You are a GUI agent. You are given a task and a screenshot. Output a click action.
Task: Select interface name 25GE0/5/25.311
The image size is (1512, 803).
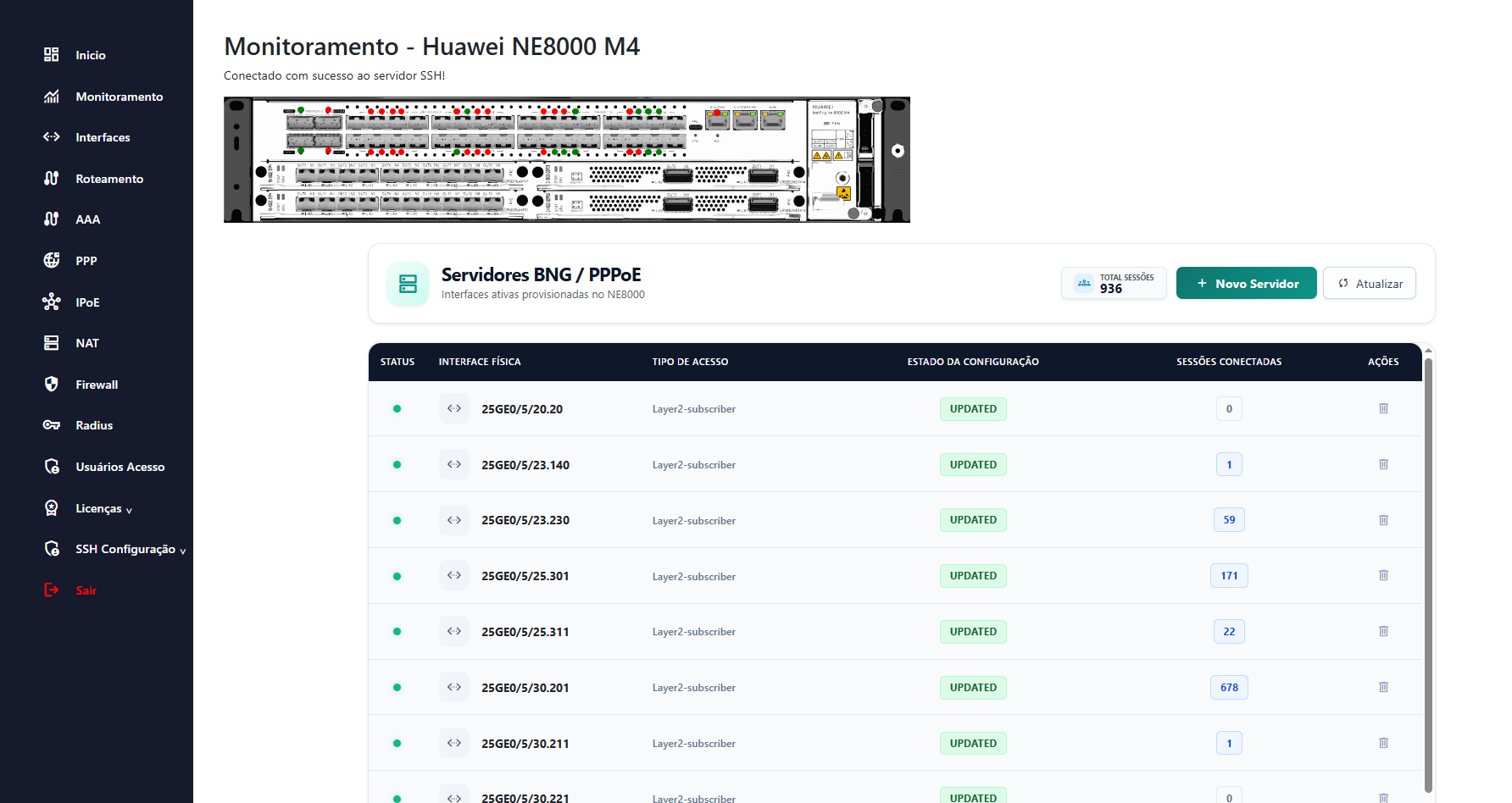tap(525, 632)
